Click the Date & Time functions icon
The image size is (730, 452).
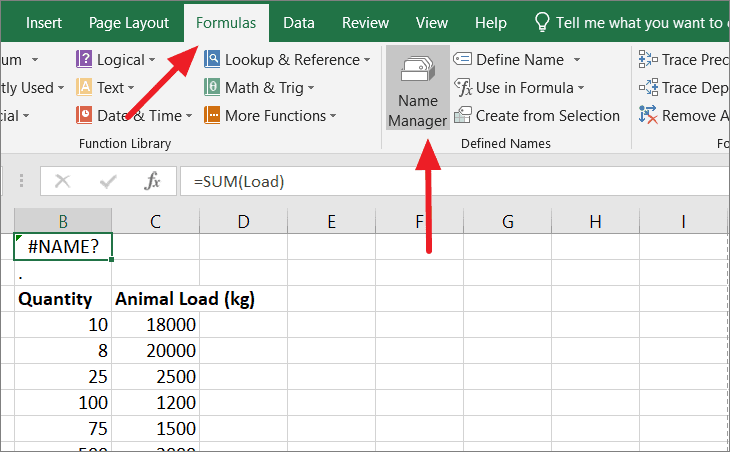(x=84, y=115)
